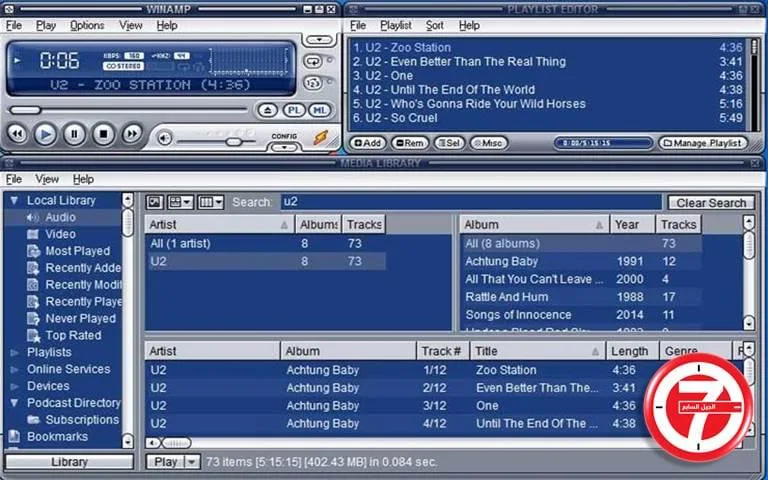Open the View menu in Winamp
The image size is (768, 480).
click(x=131, y=25)
